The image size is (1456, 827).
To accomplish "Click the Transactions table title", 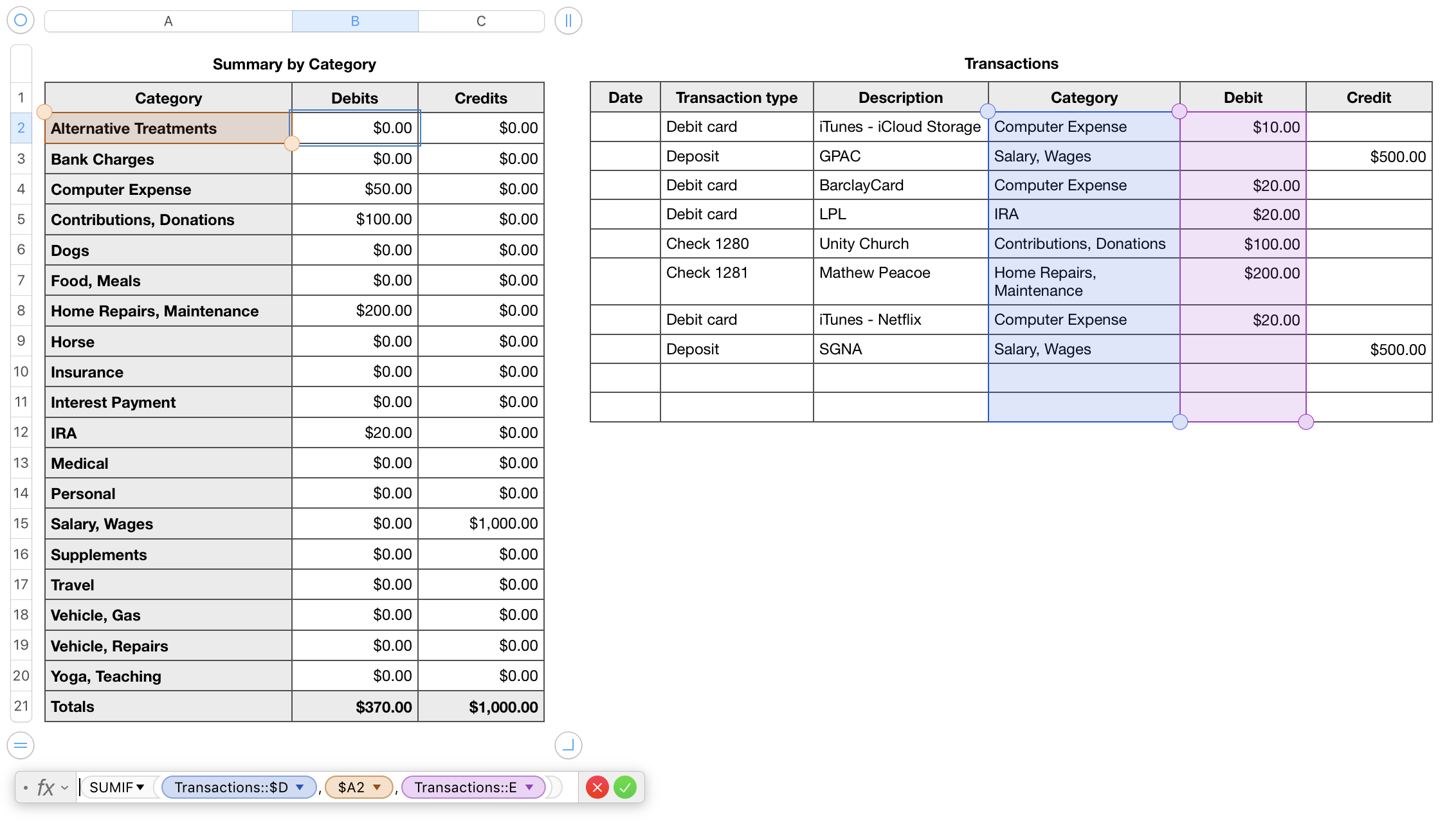I will click(1011, 64).
